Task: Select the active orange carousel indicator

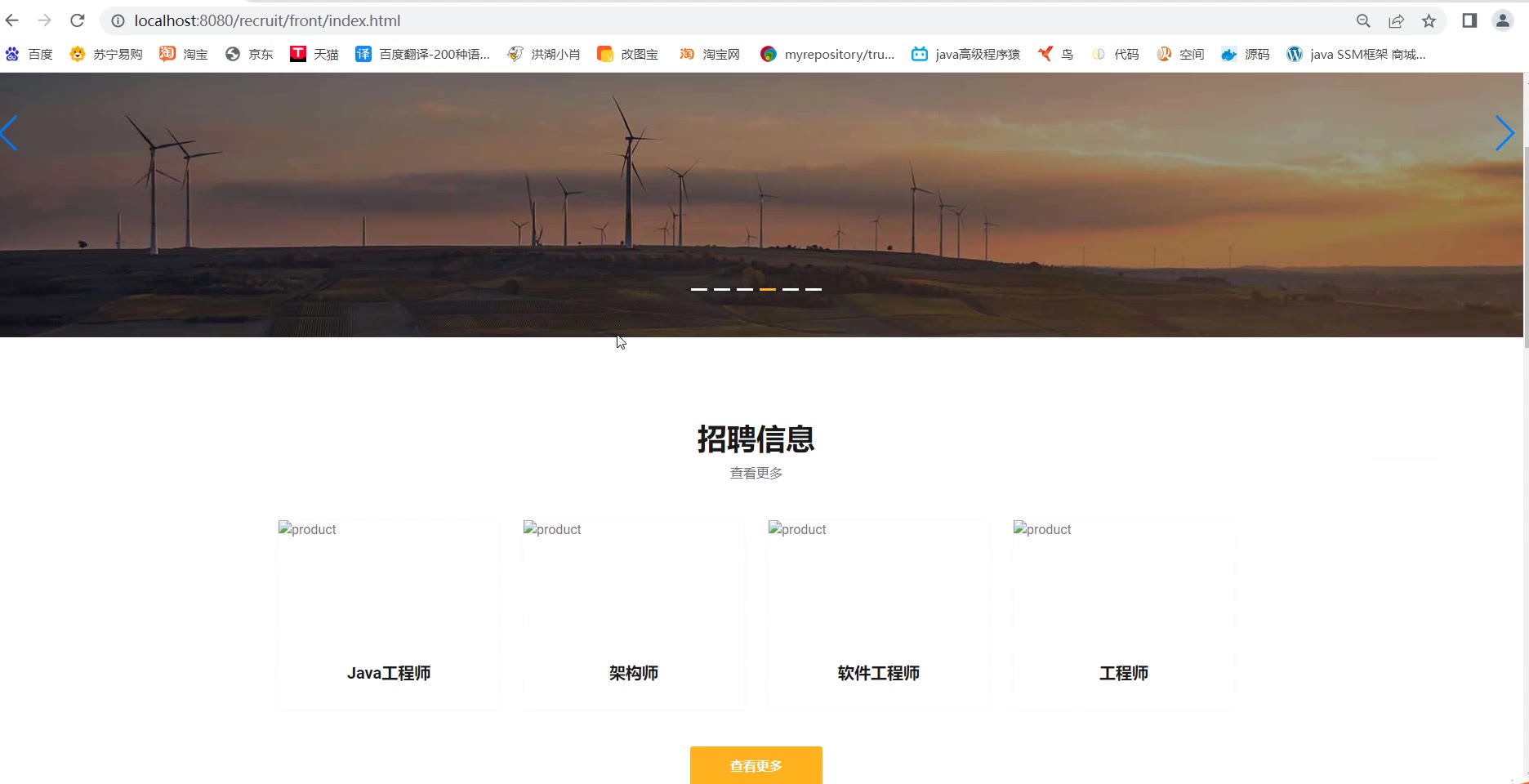Action: pos(768,289)
